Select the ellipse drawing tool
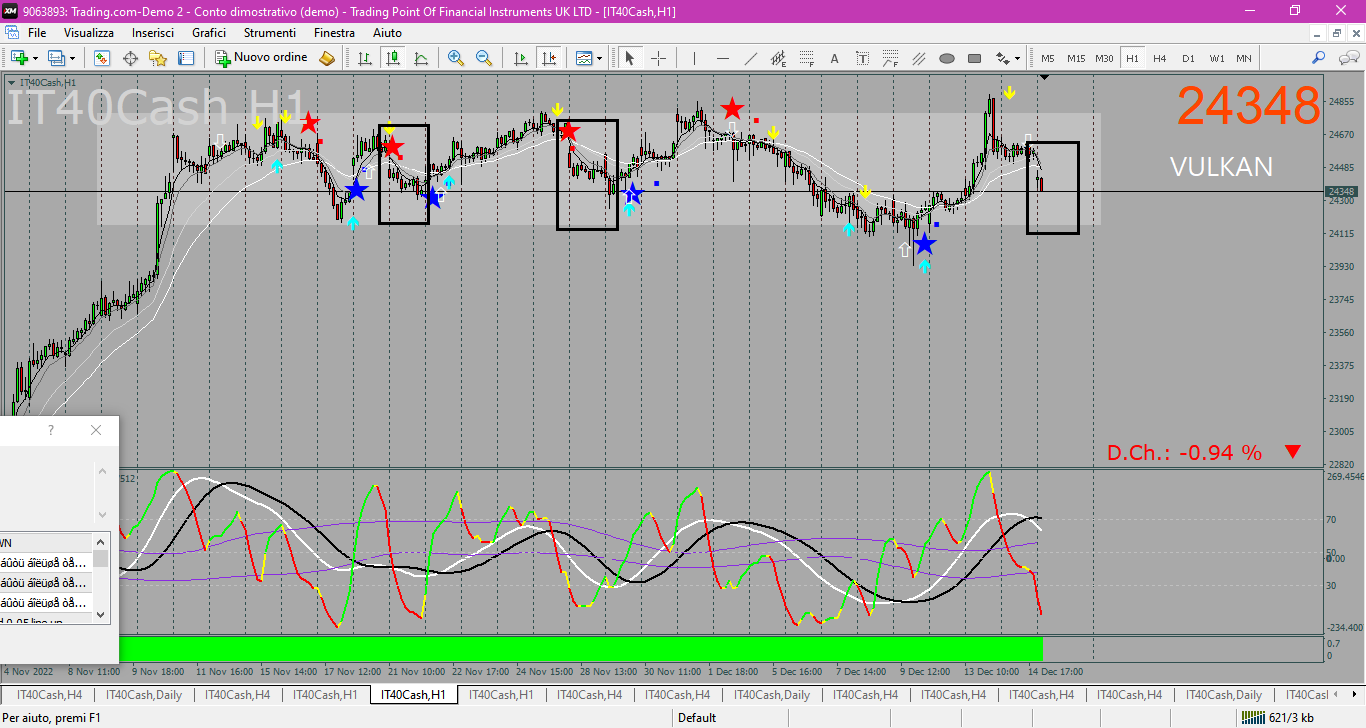This screenshot has width=1366, height=728. [x=947, y=58]
